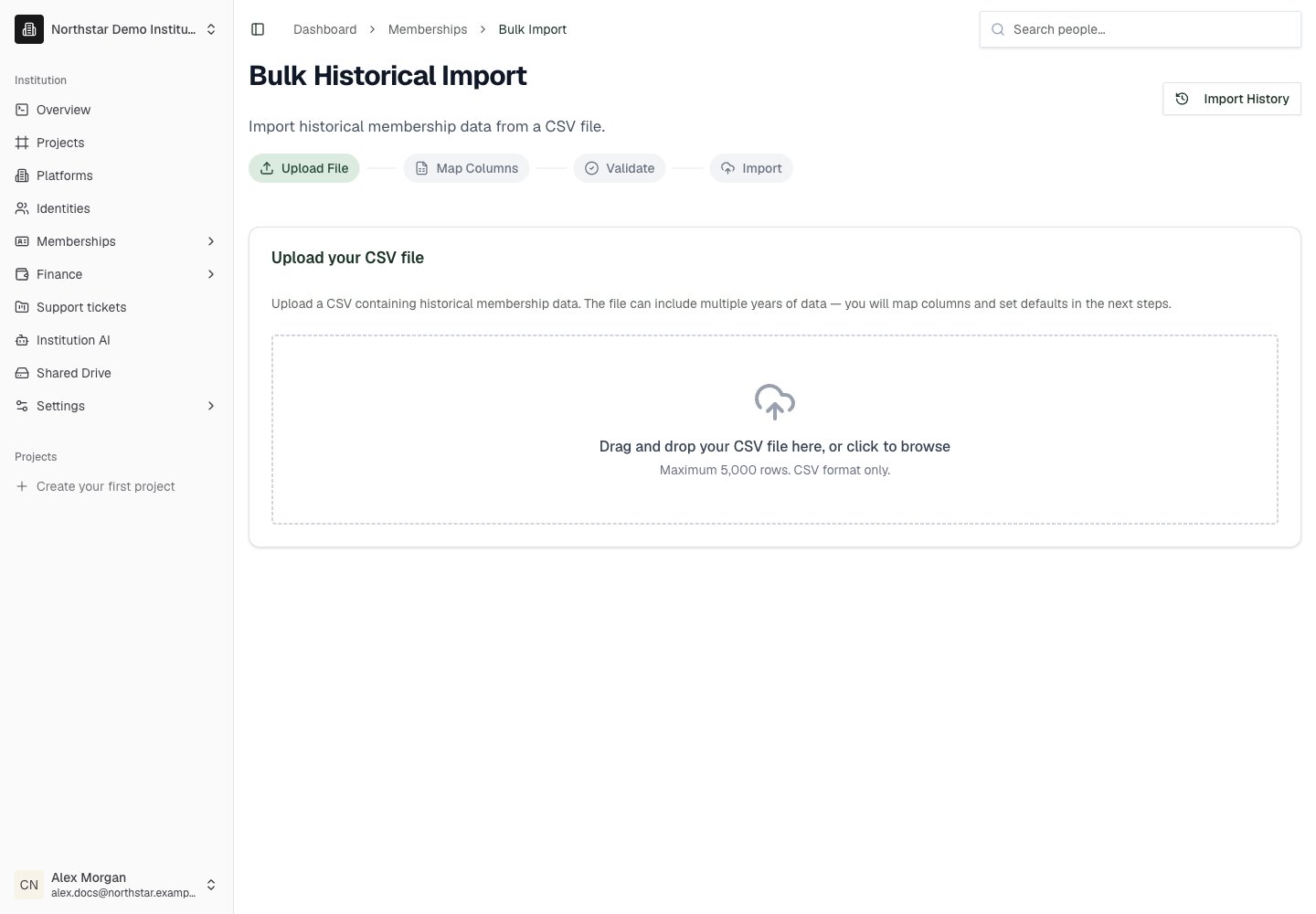Expand the Finance submenu chevron
Viewport: 1316px width, 914px height.
click(x=211, y=274)
